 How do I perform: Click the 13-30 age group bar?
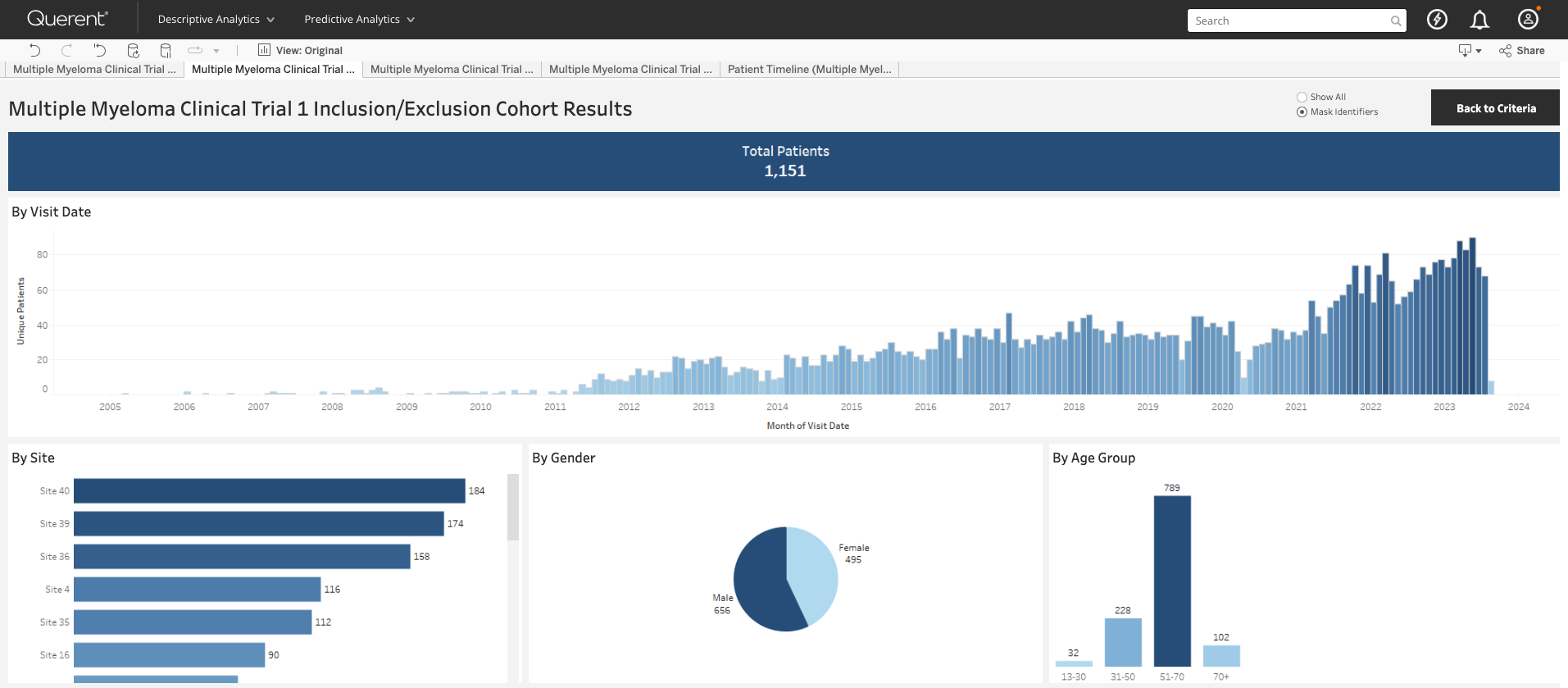(x=1074, y=663)
